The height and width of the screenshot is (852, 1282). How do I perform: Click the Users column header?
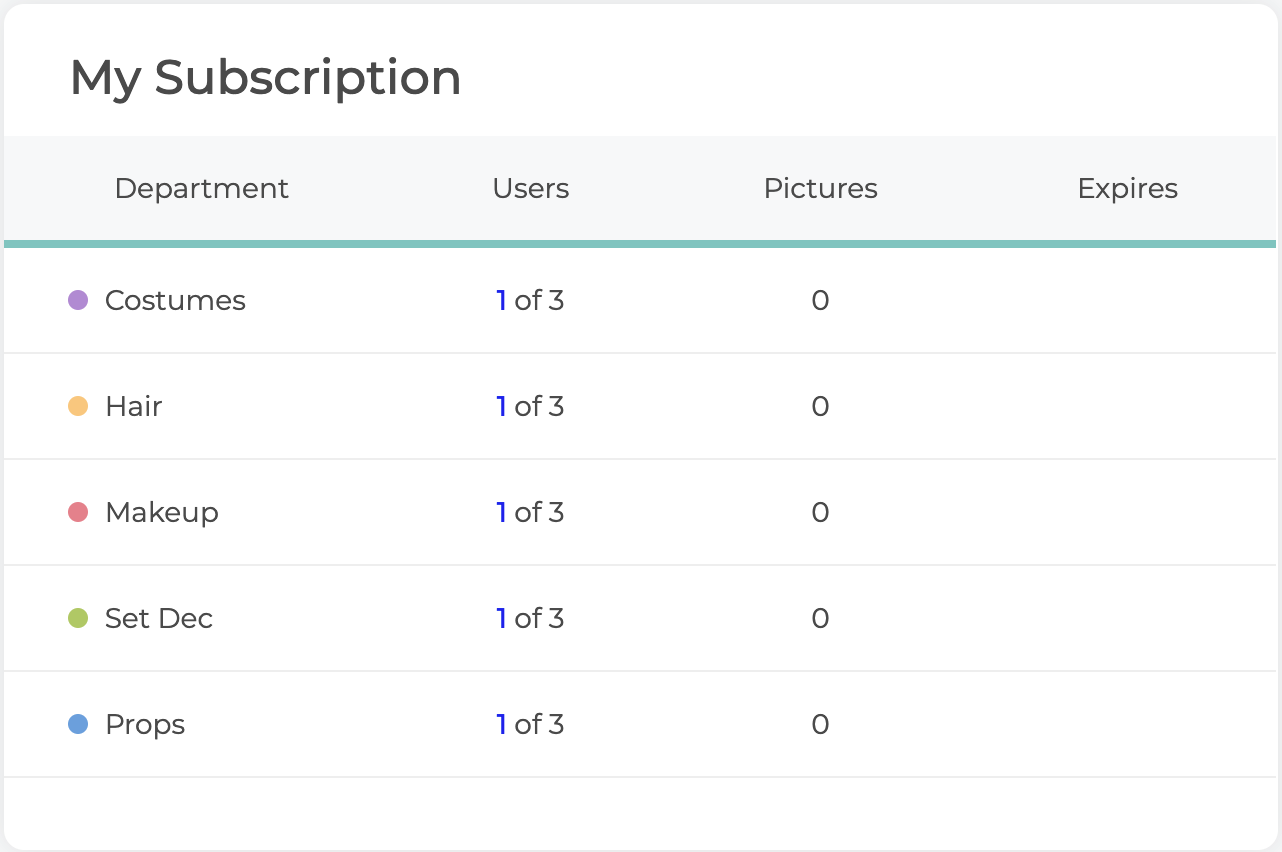pos(531,188)
